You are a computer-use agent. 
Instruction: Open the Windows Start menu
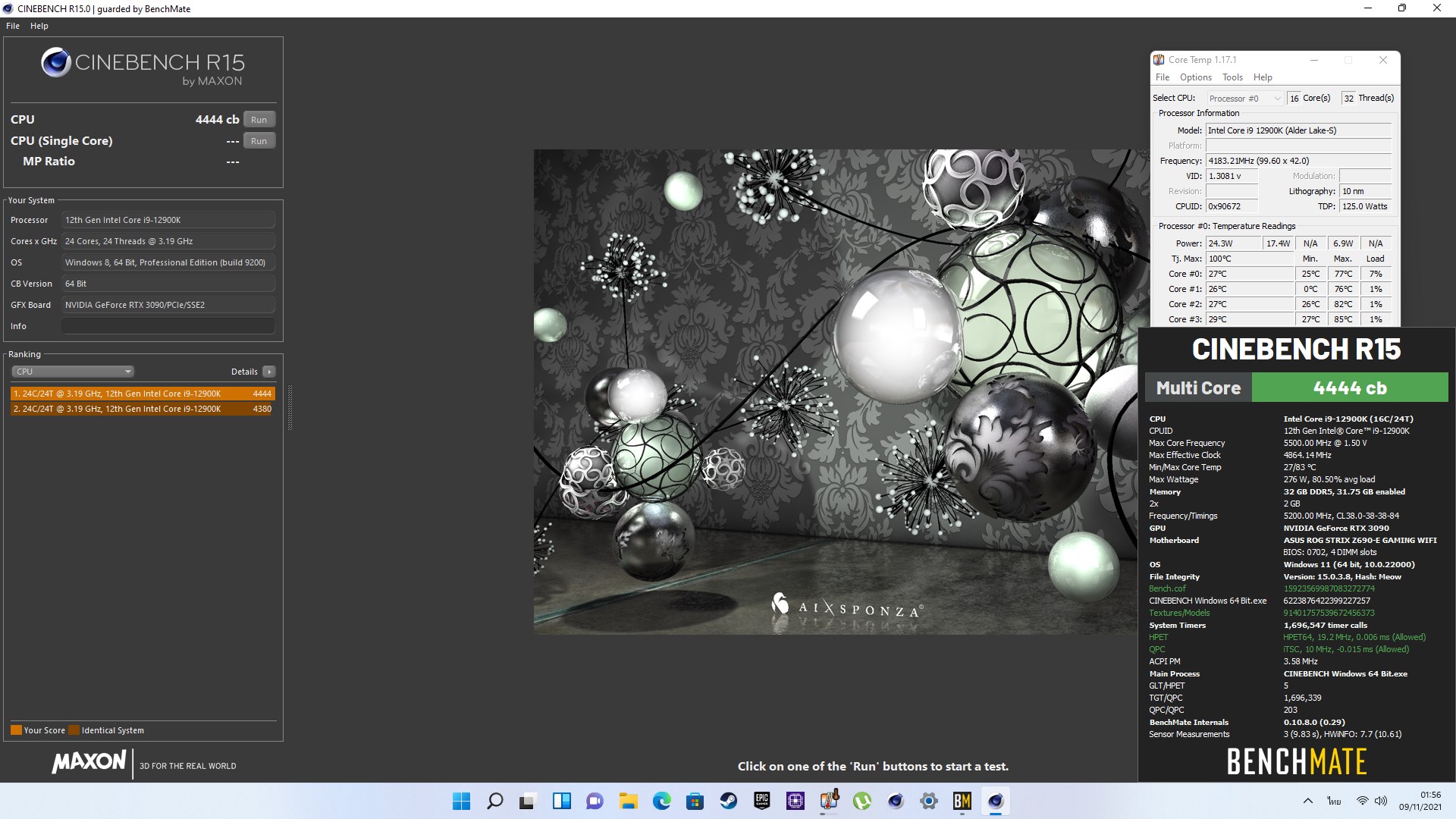coord(461,801)
